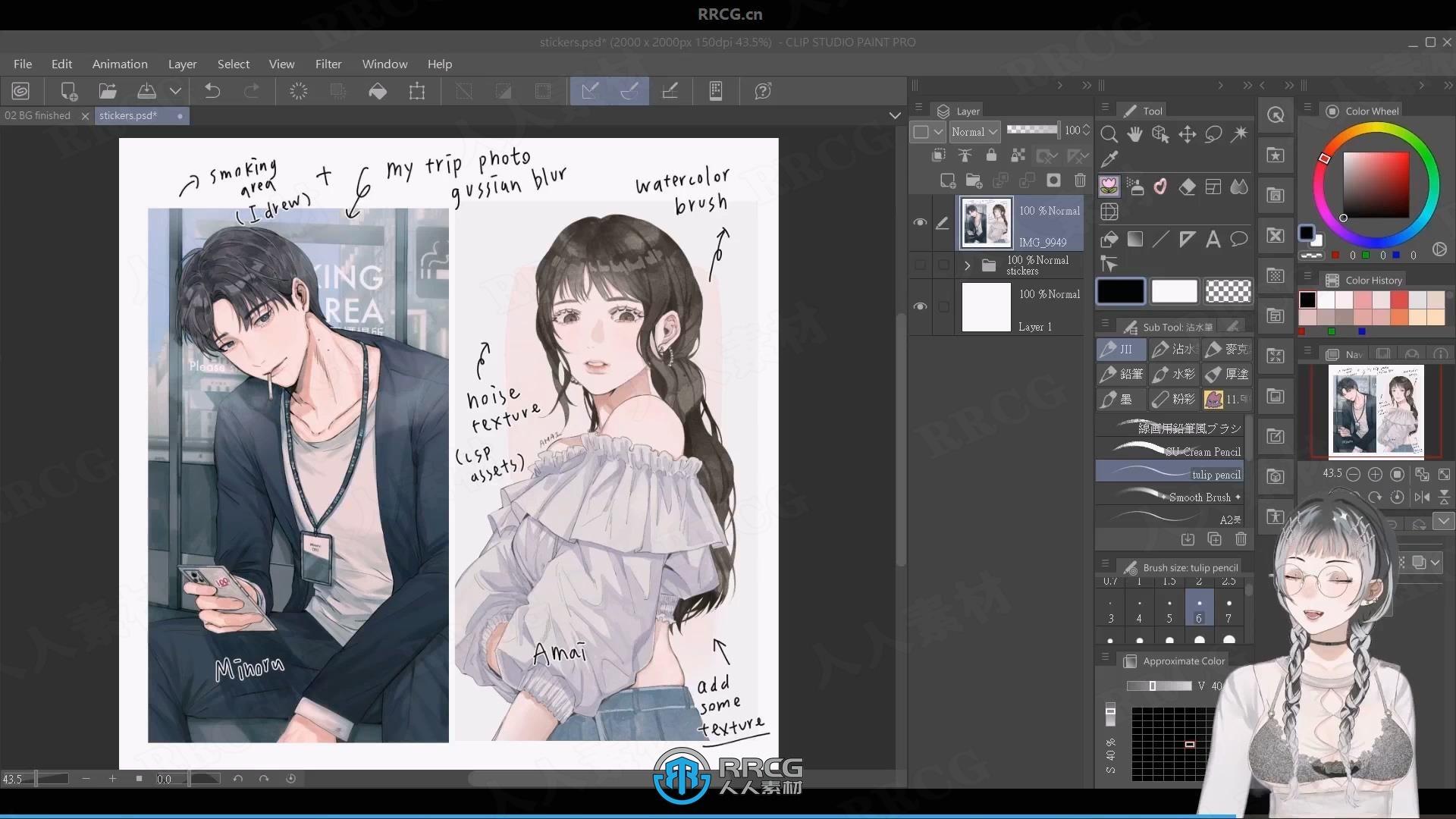Expand the stickers folder layer
Viewport: 1456px width, 819px height.
[x=967, y=265]
